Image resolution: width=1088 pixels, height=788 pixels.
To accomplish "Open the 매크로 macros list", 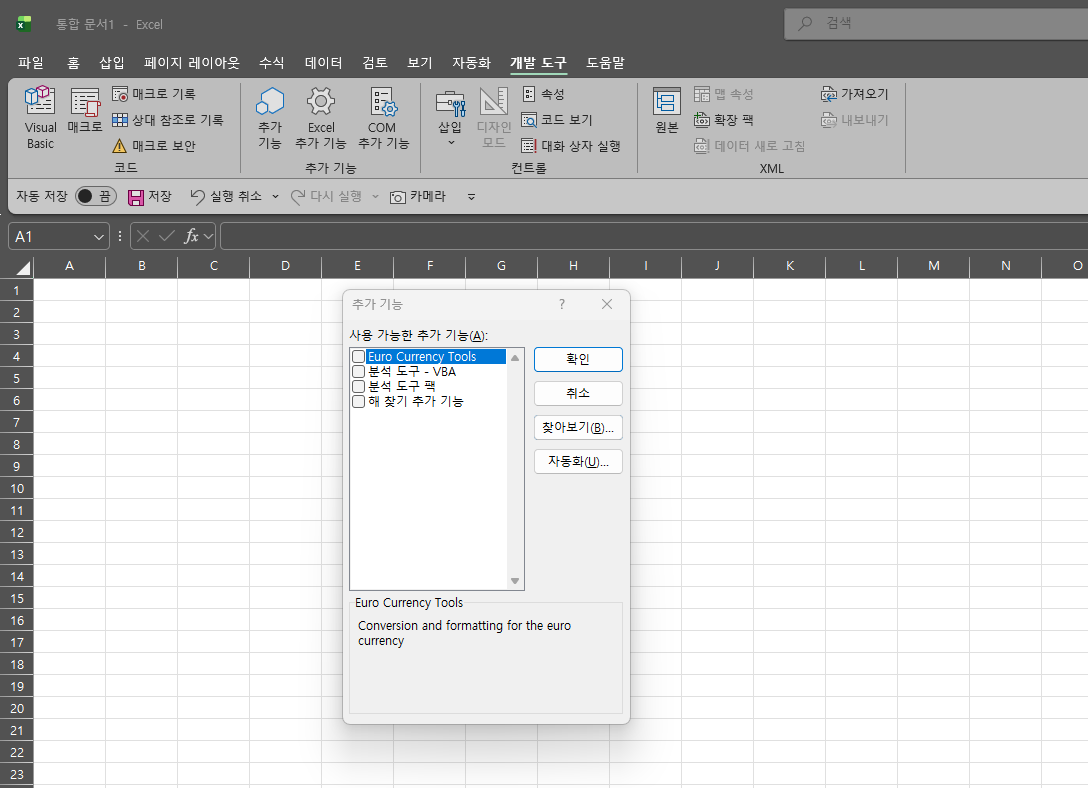I will coord(85,111).
